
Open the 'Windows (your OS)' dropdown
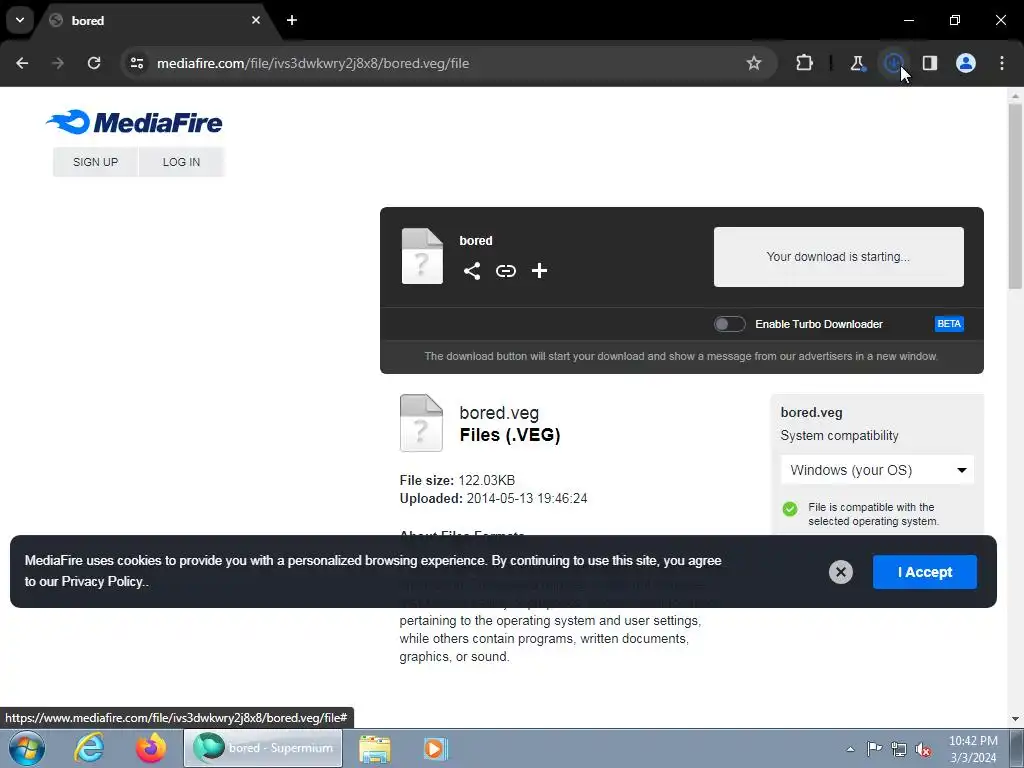tap(877, 470)
